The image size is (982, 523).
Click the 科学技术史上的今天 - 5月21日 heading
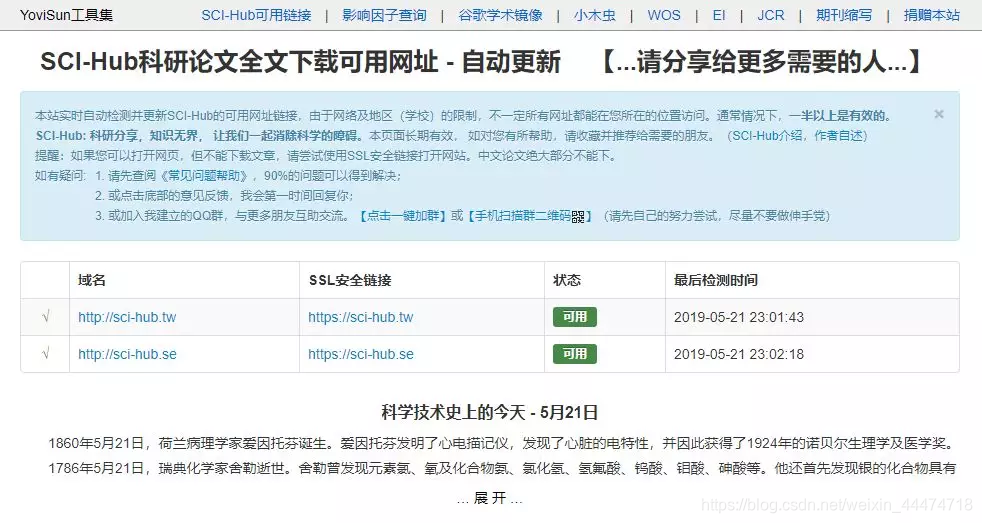[x=490, y=412]
